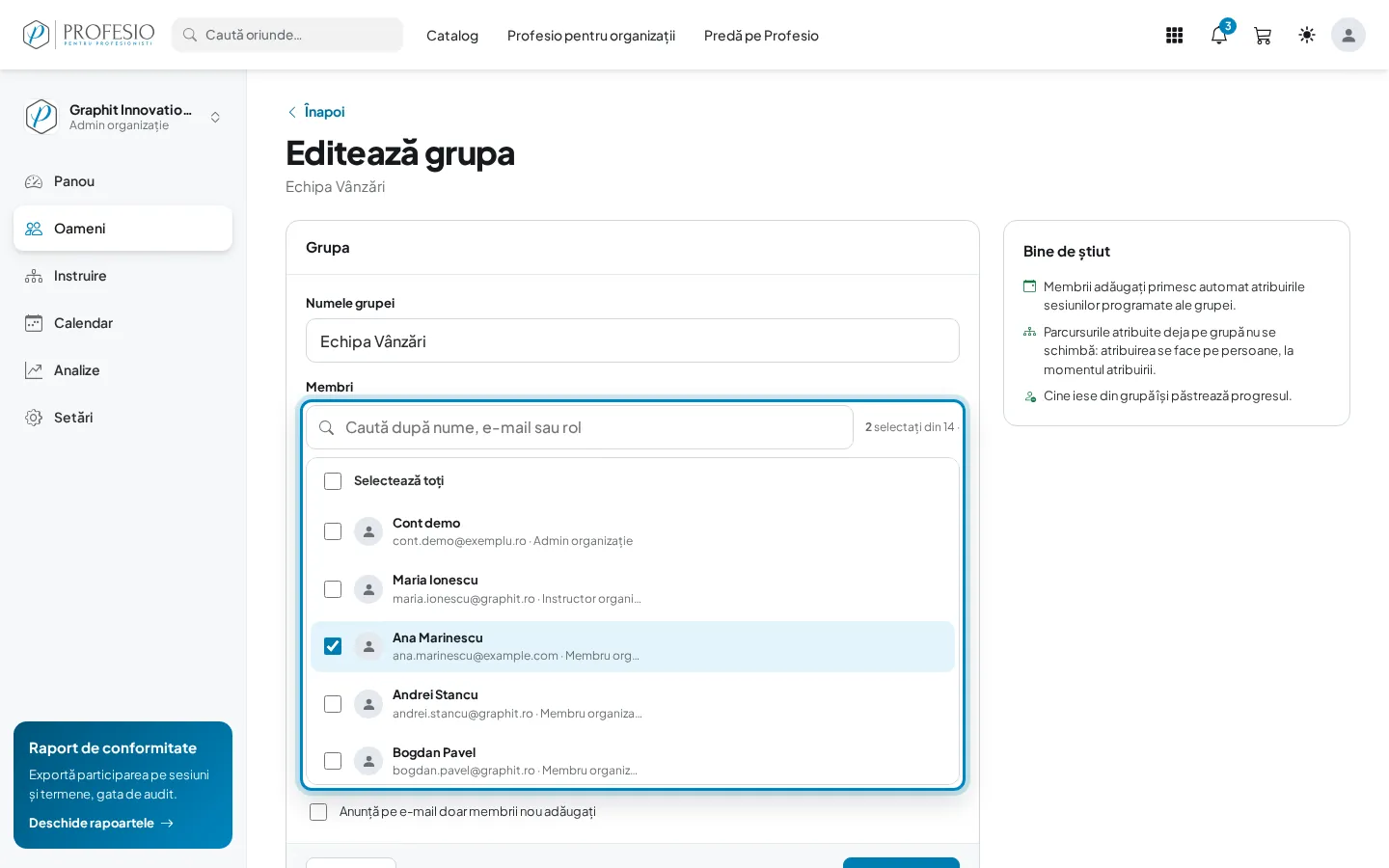Open Analize in the sidebar
This screenshot has width=1389, height=868.
(123, 370)
